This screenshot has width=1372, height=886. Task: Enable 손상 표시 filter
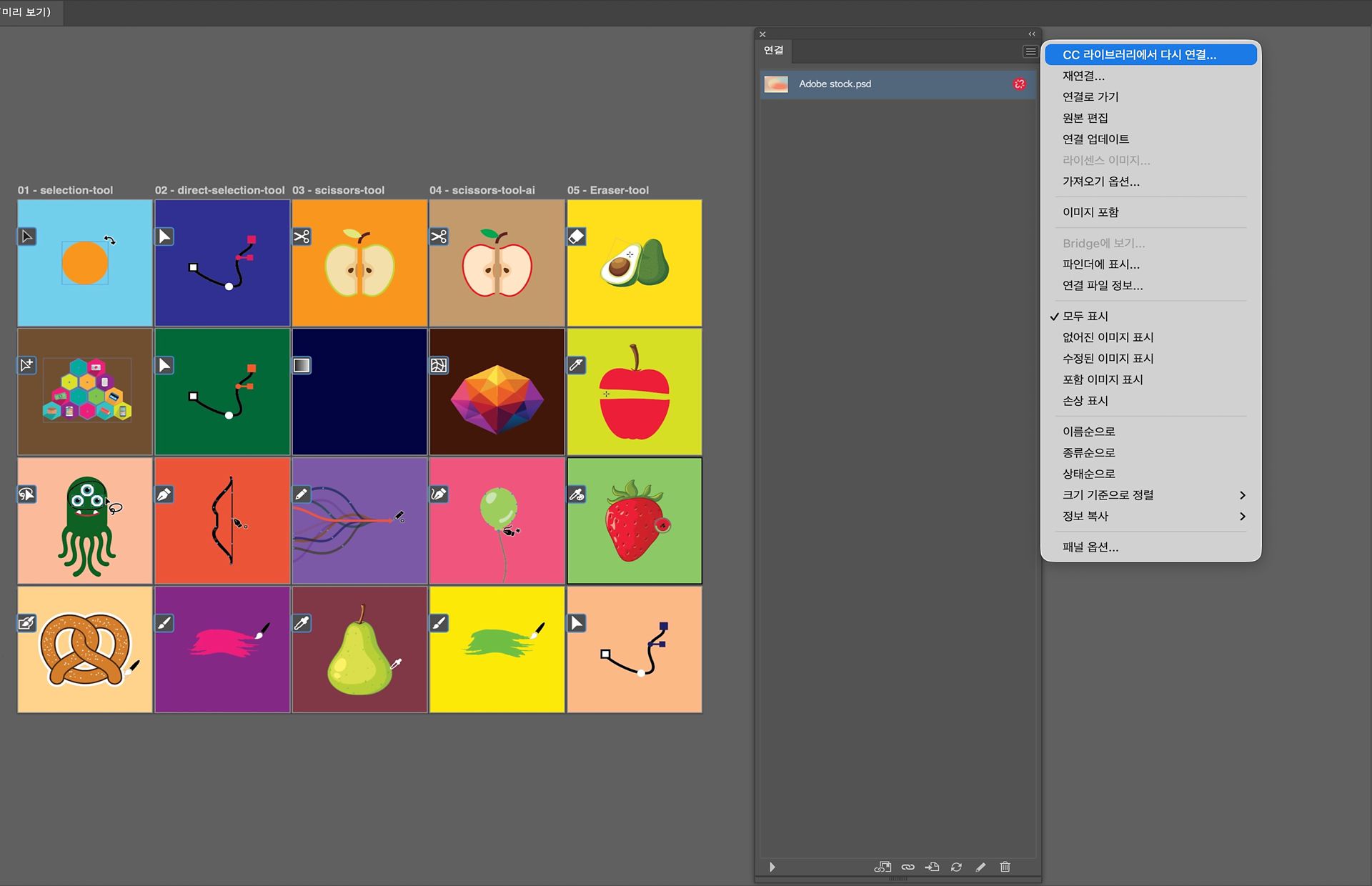click(1150, 401)
